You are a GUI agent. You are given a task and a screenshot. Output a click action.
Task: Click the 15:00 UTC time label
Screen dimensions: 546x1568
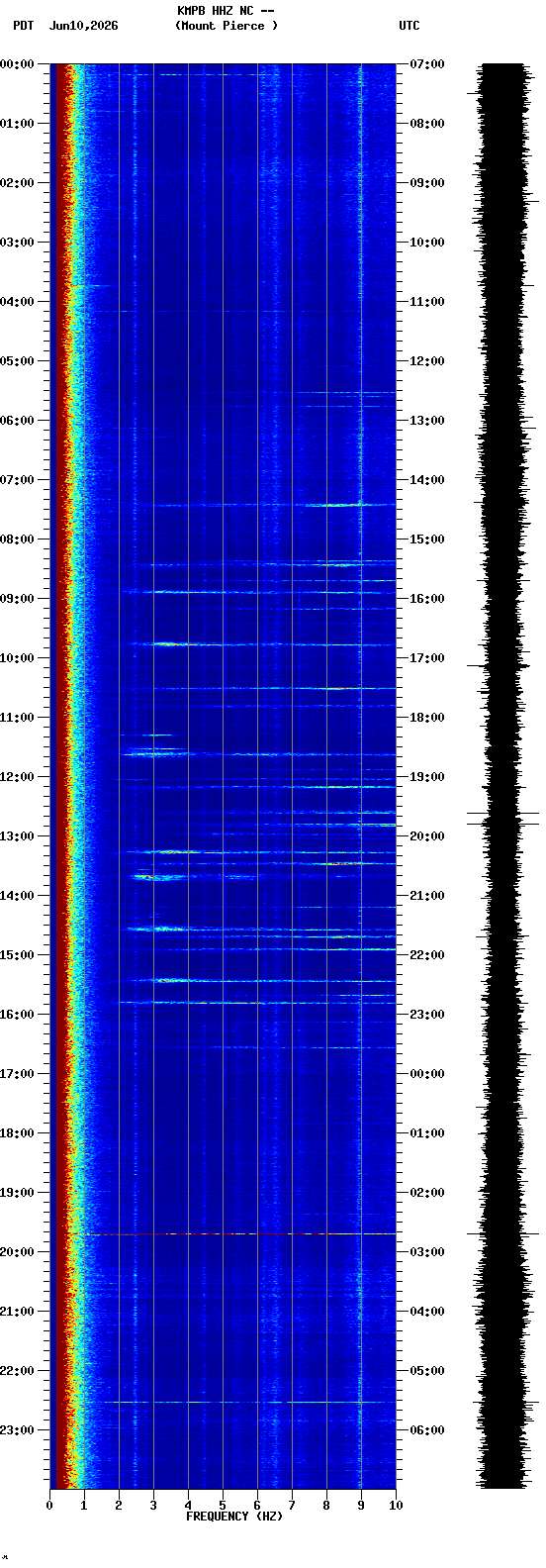pyautogui.click(x=427, y=539)
